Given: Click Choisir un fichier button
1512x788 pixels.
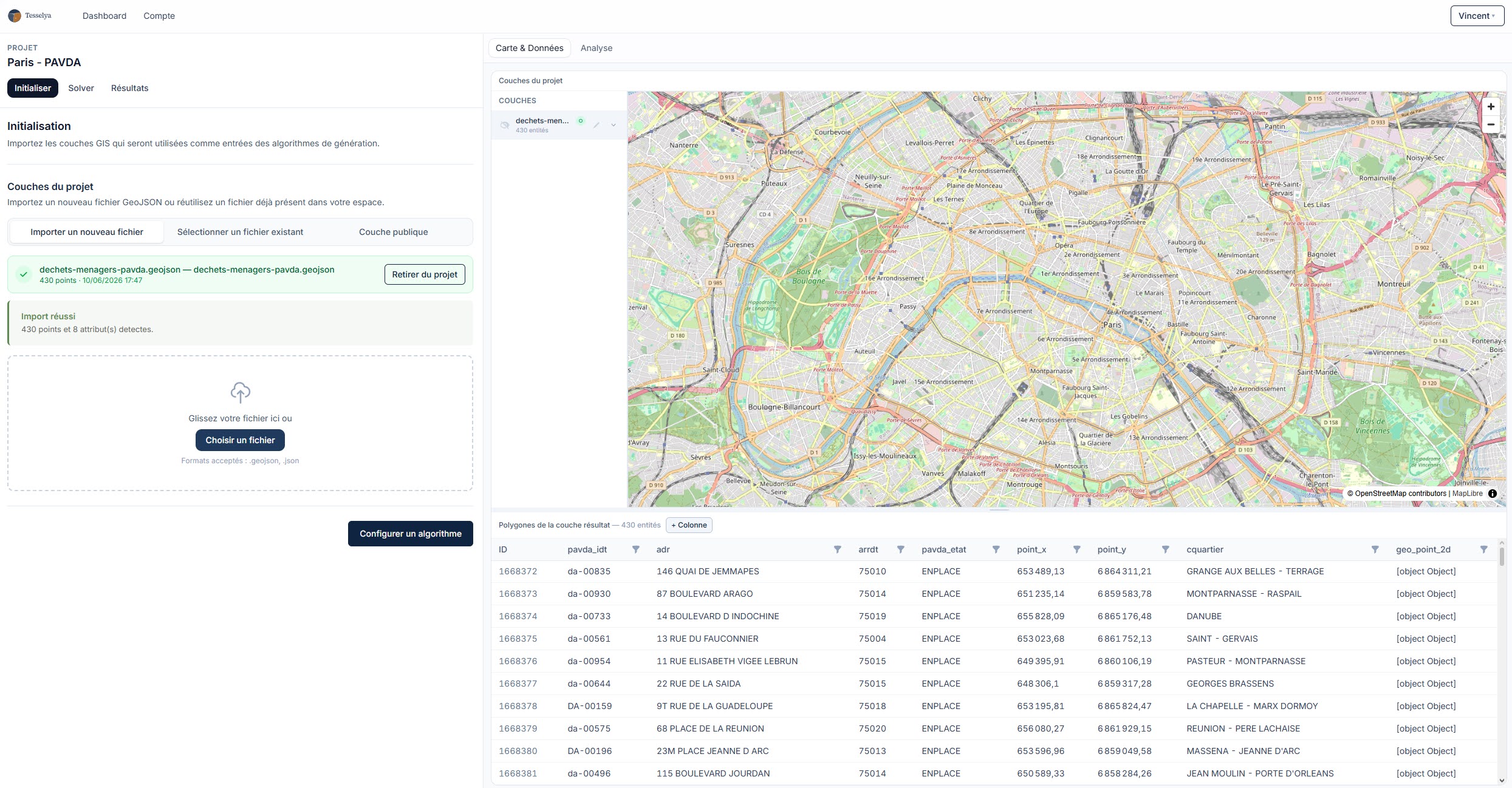Looking at the screenshot, I should (x=240, y=440).
